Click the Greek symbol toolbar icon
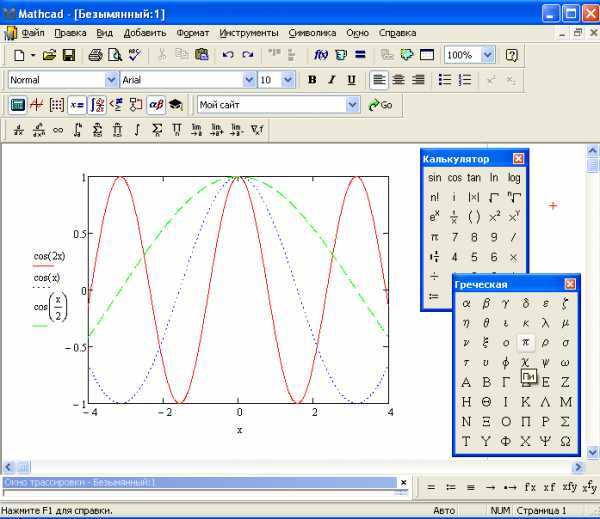Screen dimensions: 600x519 tap(156, 104)
